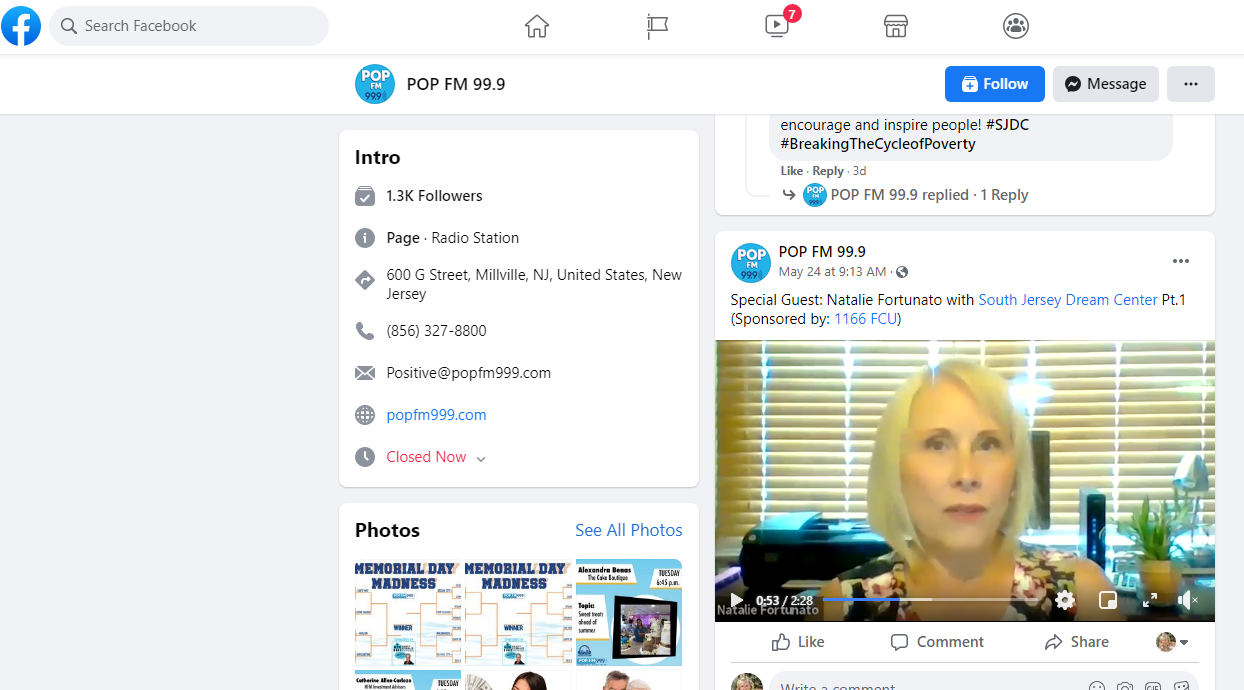Click the #BreakingTheCycleofPoverty hashtag
This screenshot has width=1244, height=690.
878,144
